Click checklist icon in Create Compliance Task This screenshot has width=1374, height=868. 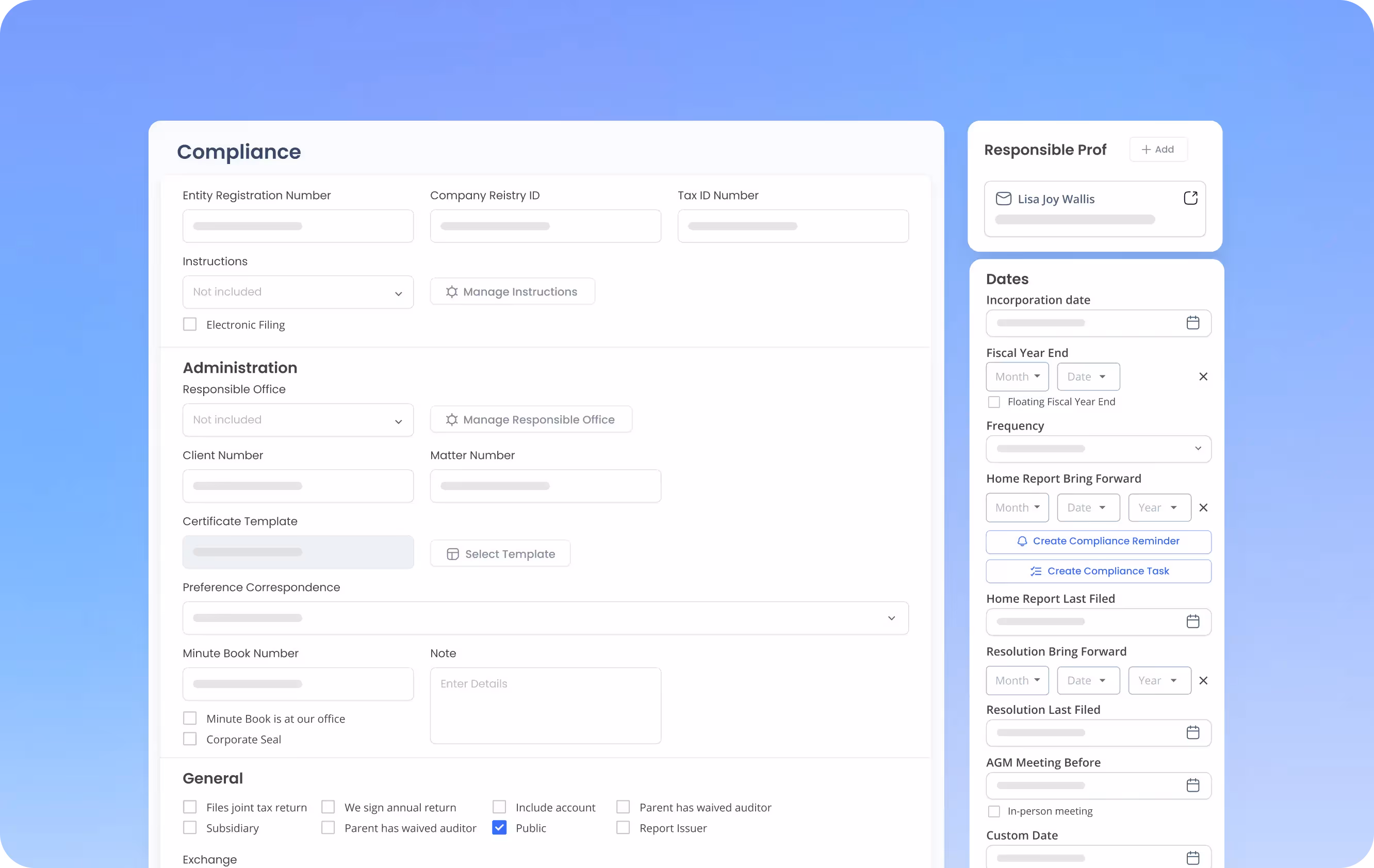pyautogui.click(x=1036, y=571)
